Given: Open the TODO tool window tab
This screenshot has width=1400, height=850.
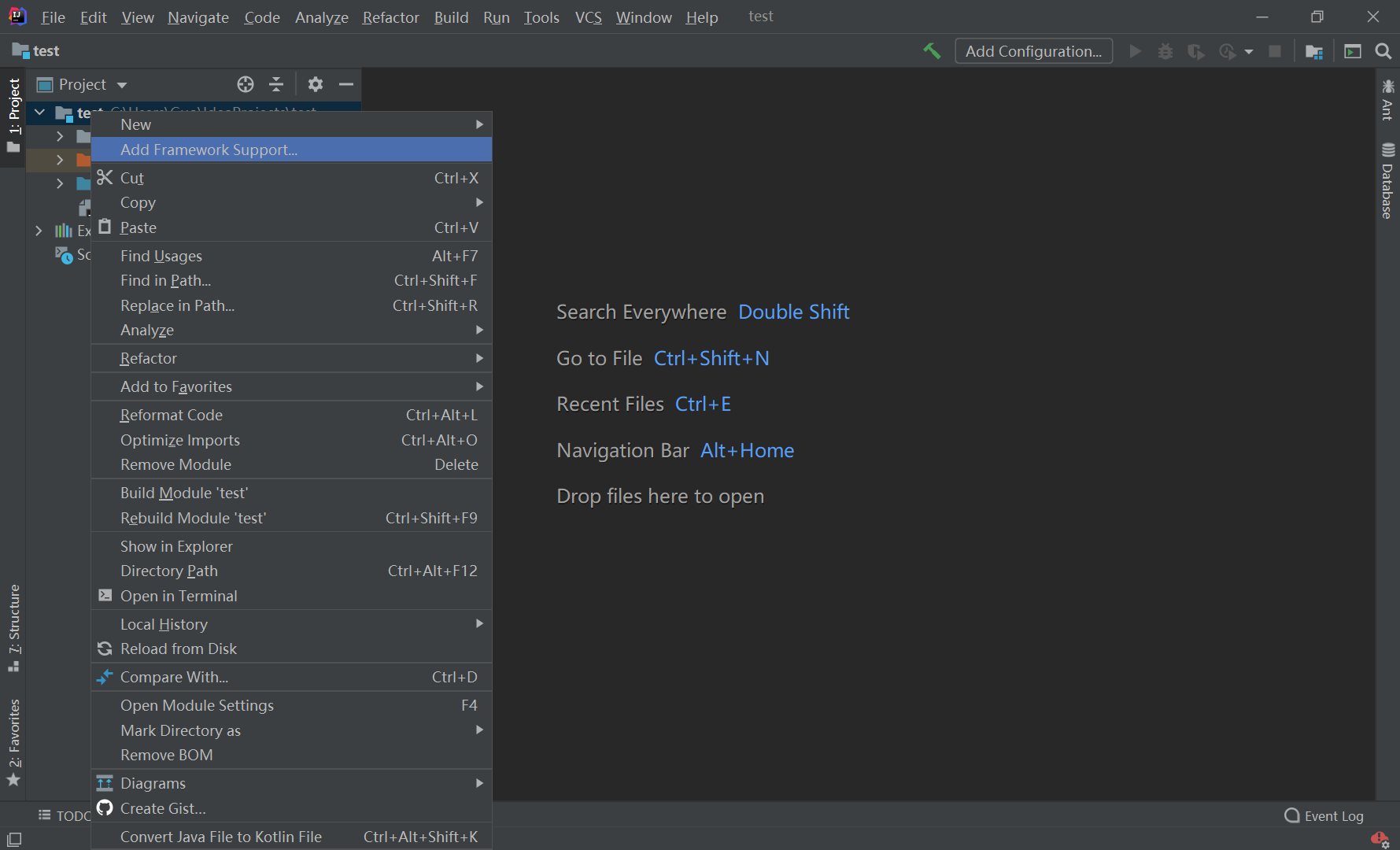Looking at the screenshot, I should pos(65,816).
